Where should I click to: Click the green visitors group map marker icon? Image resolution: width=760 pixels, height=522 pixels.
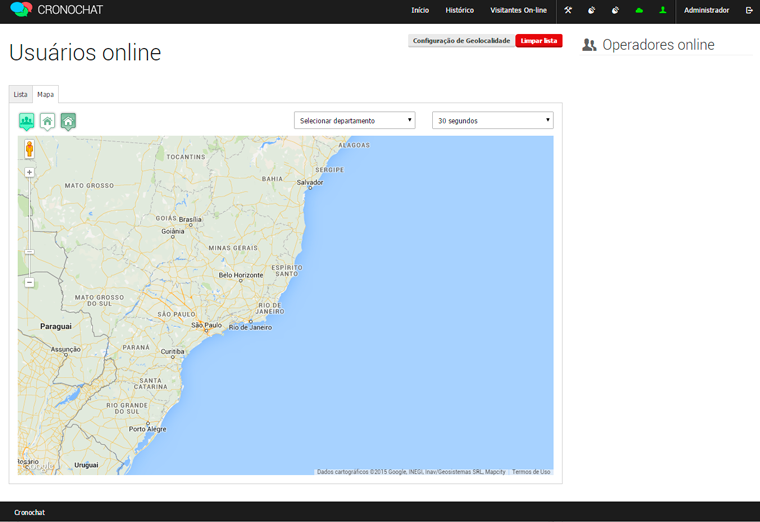click(27, 121)
